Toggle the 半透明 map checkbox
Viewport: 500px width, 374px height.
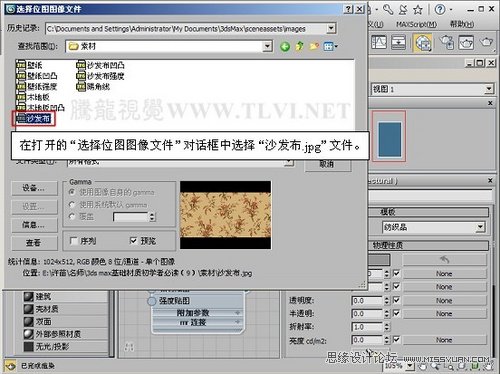[x=396, y=313]
